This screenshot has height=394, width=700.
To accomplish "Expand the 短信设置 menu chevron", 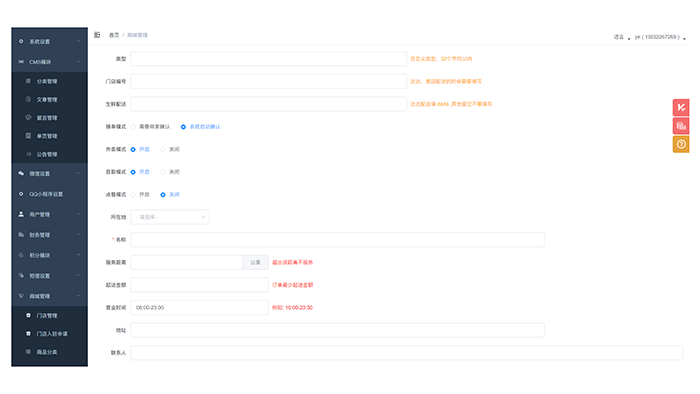I will [78, 276].
